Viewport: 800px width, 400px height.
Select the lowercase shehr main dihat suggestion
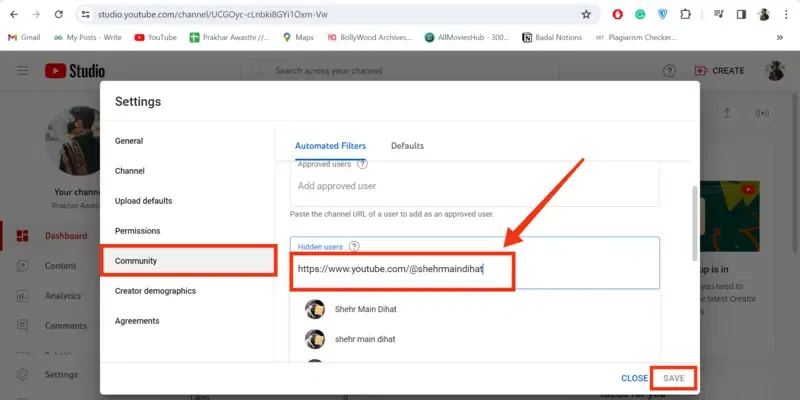(x=474, y=339)
